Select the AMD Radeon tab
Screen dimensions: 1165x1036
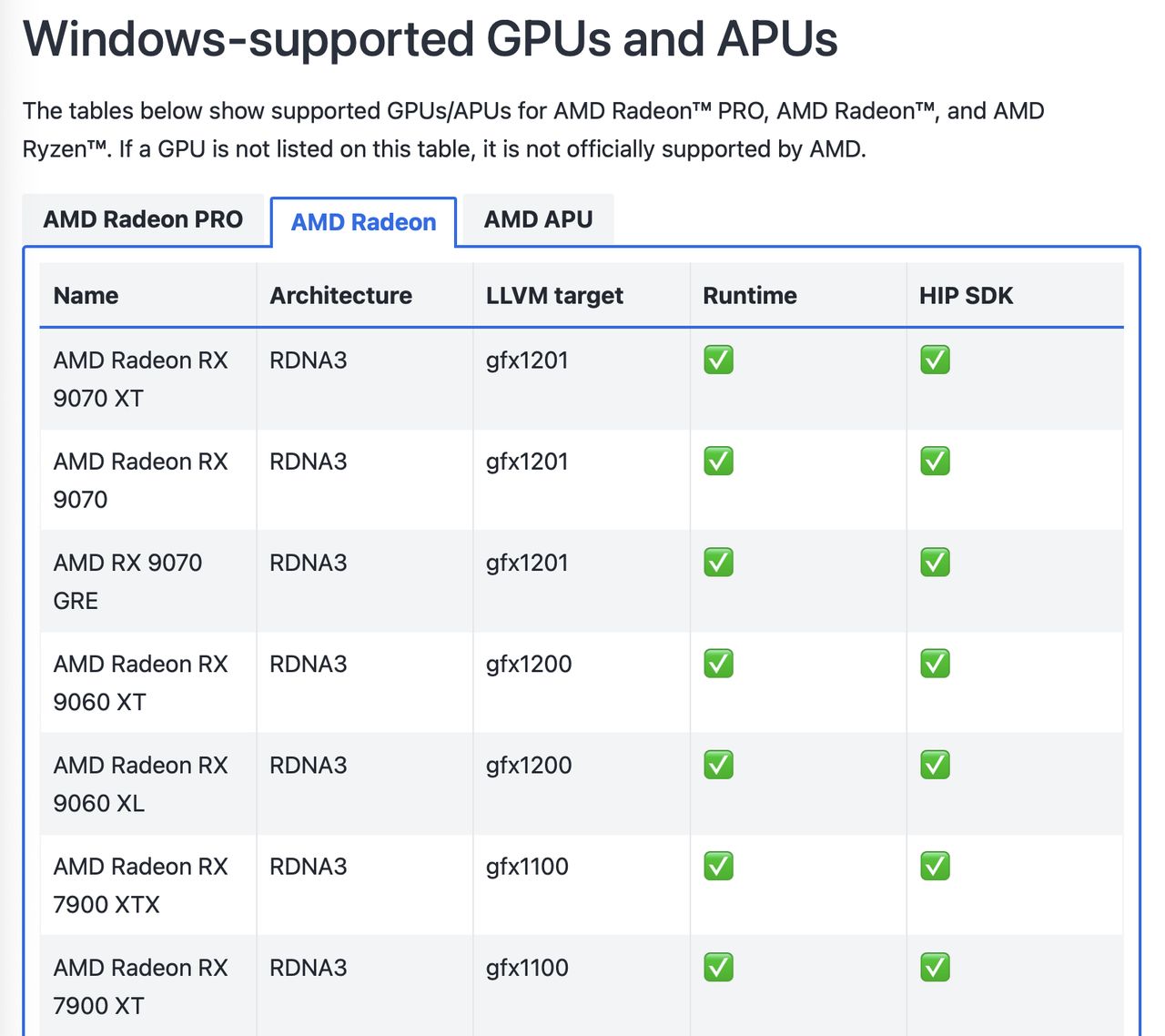point(363,222)
